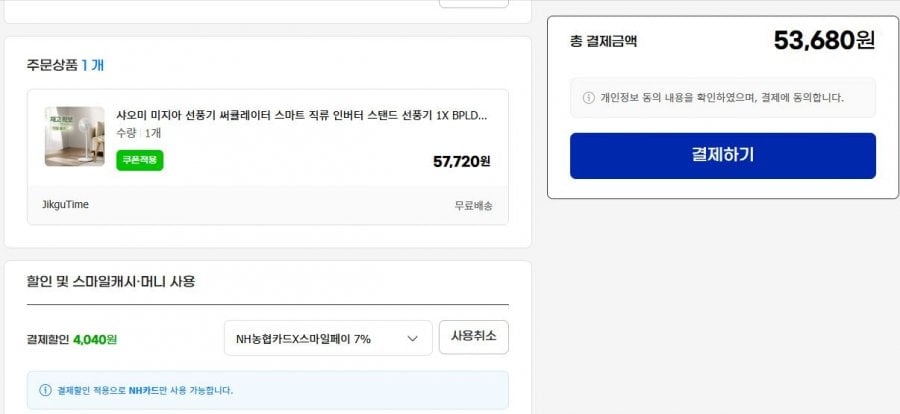Image resolution: width=900 pixels, height=414 pixels.
Task: Click info icon in NH카드 notice
Action: 45,390
